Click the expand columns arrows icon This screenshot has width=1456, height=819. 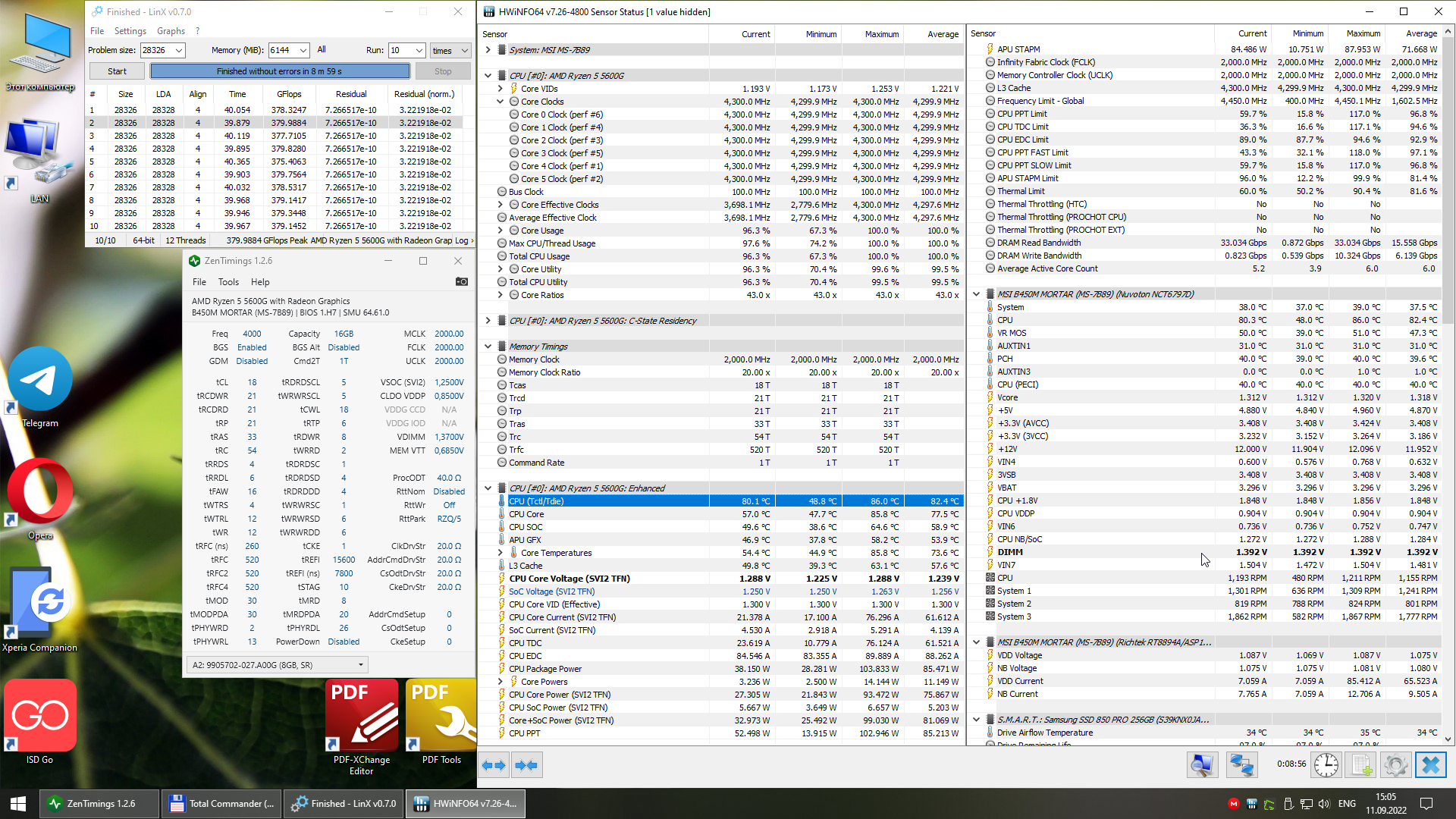coord(494,765)
